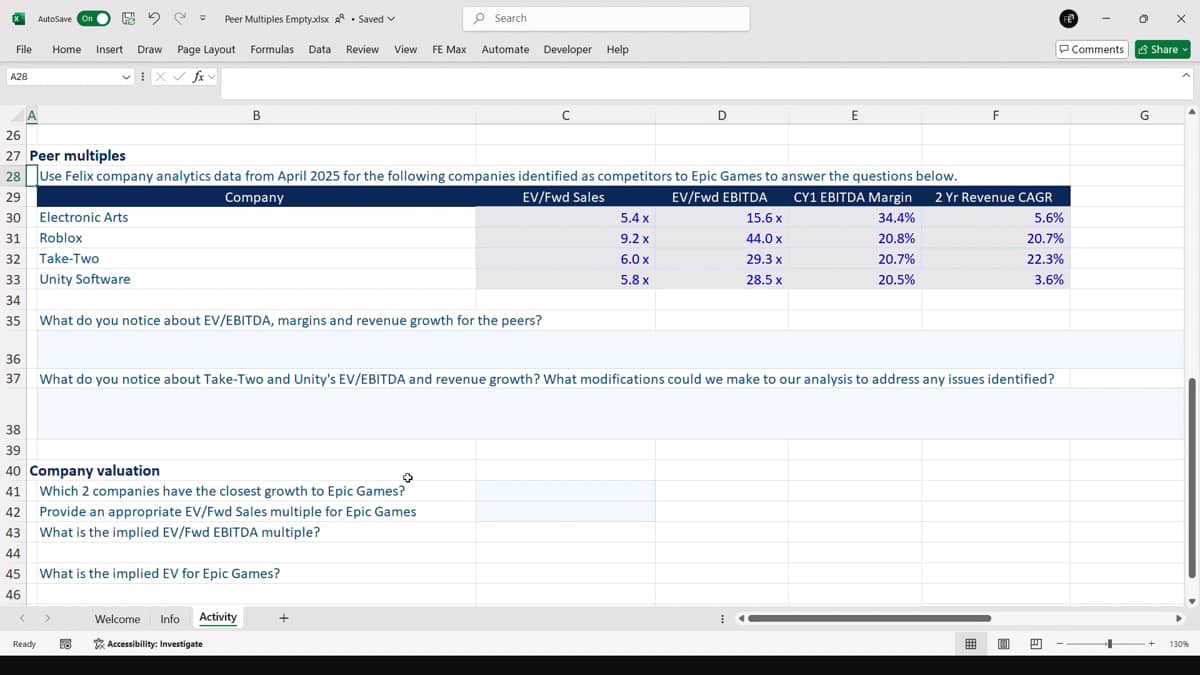Click the Search box
This screenshot has height=675, width=1200.
(x=606, y=18)
